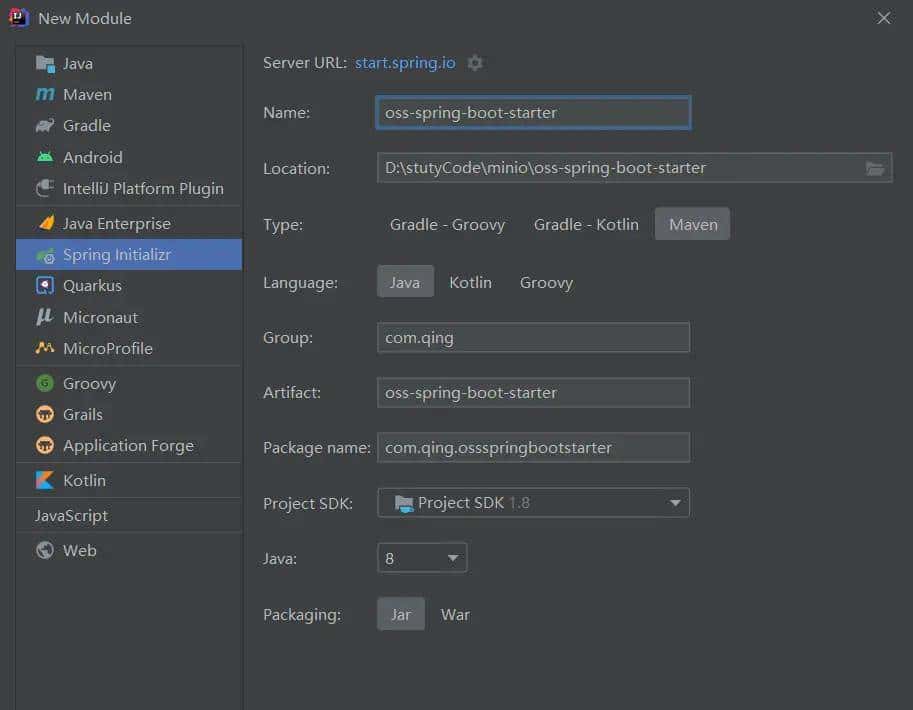Click the Android robot icon

point(45,157)
